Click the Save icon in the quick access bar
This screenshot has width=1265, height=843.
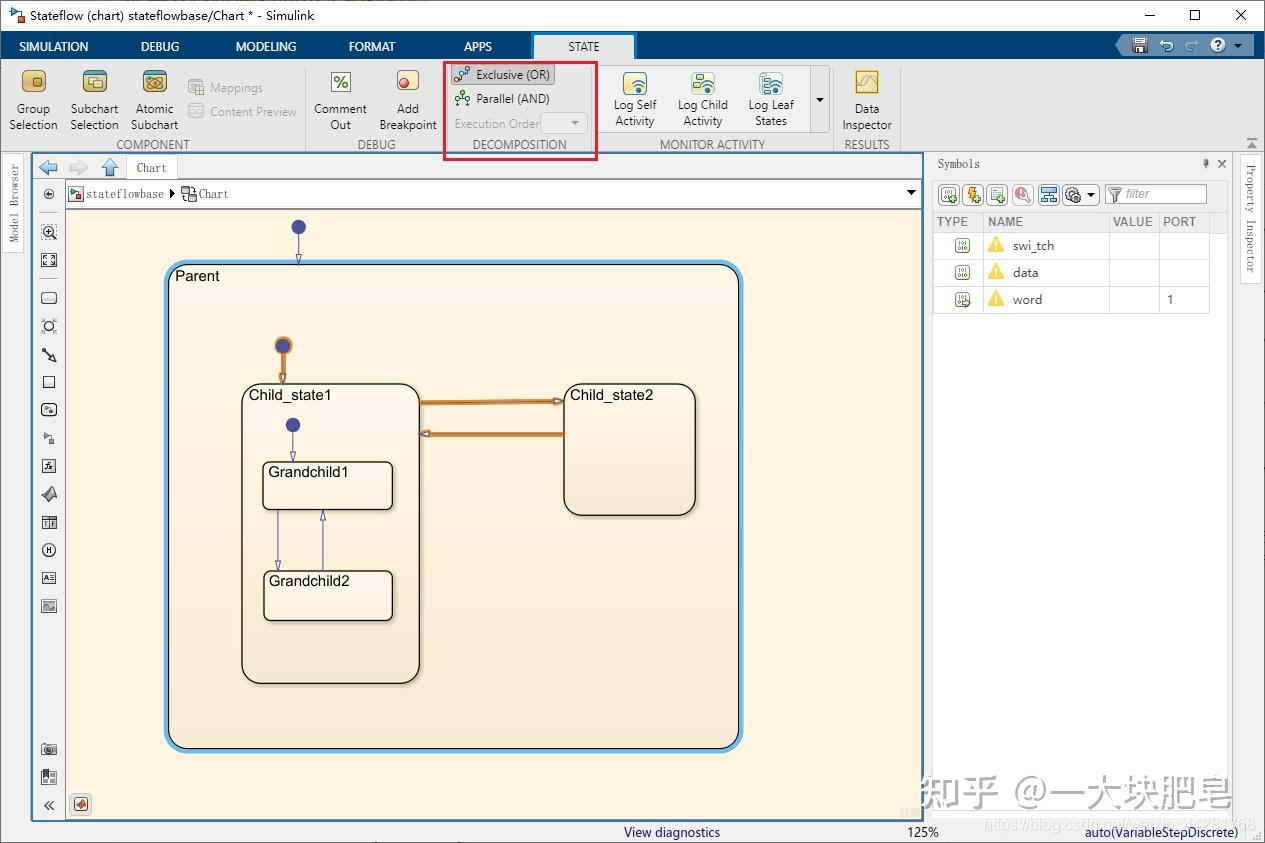click(1140, 45)
